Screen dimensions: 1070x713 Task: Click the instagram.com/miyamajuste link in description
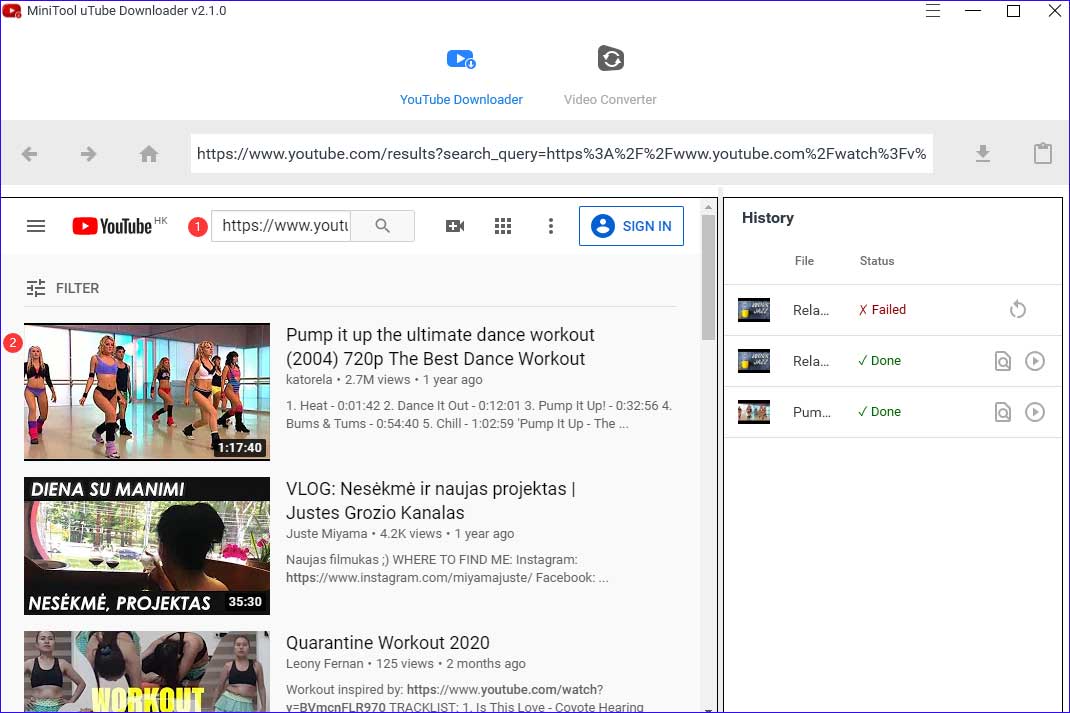point(409,577)
